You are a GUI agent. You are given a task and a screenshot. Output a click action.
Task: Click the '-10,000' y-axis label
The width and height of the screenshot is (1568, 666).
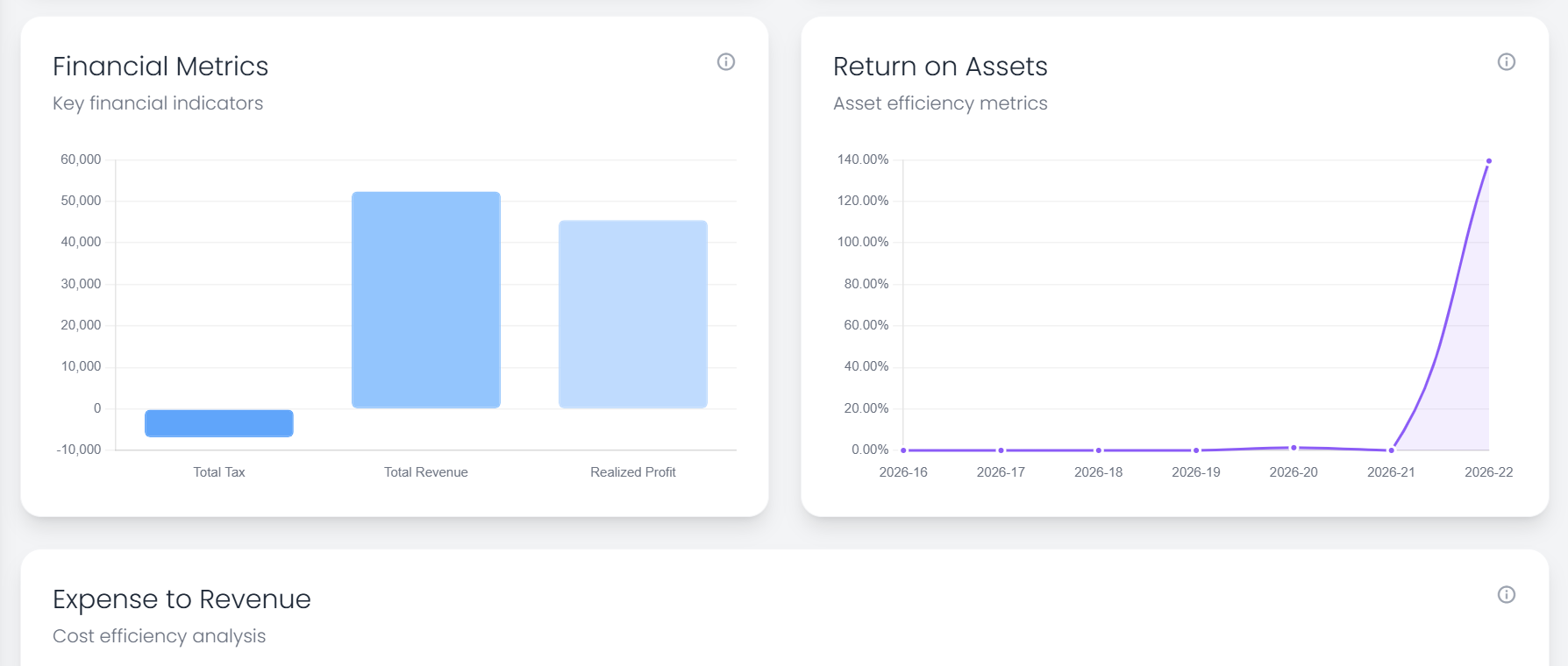pyautogui.click(x=79, y=450)
